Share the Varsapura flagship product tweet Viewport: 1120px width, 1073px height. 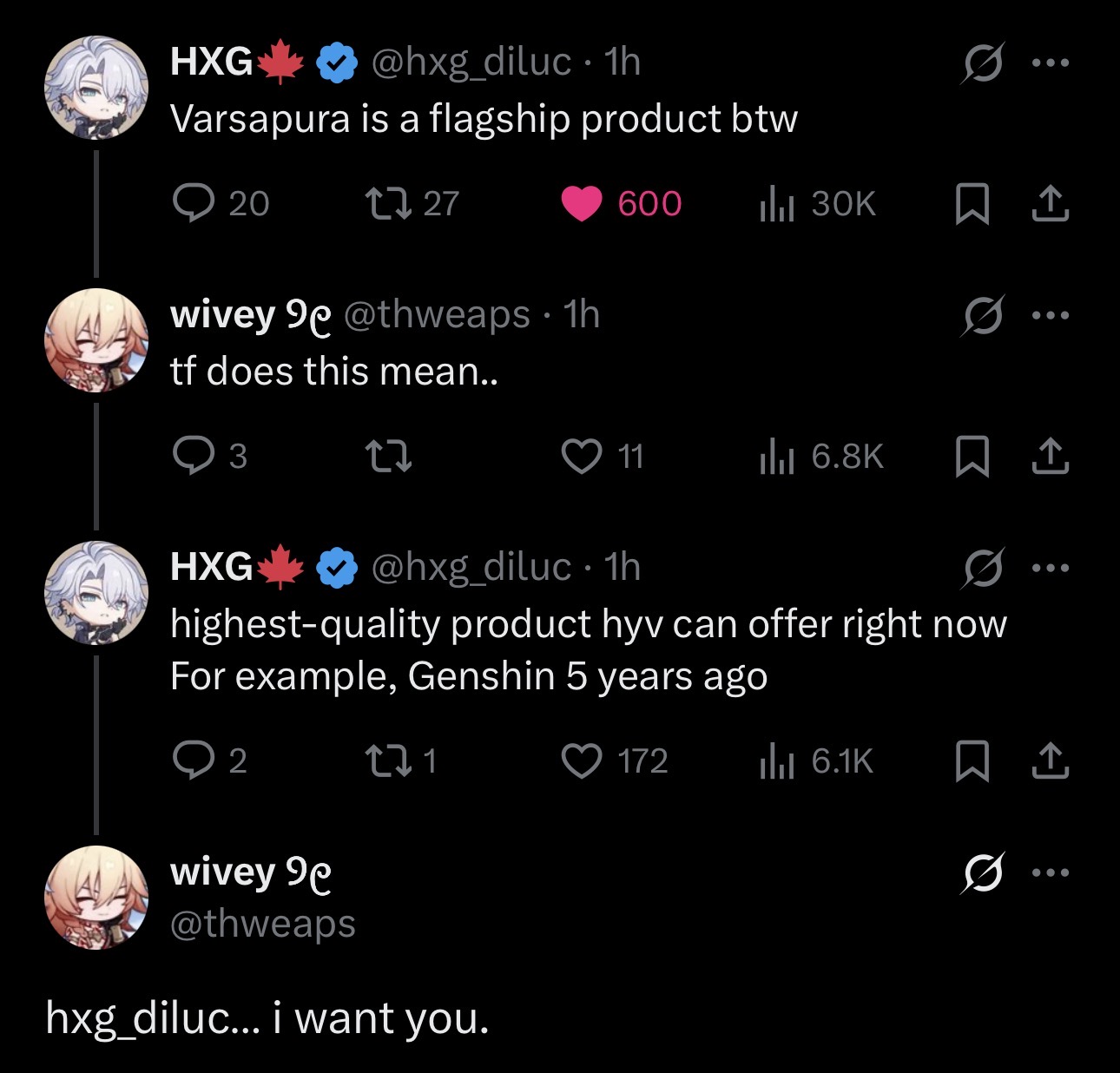1050,203
